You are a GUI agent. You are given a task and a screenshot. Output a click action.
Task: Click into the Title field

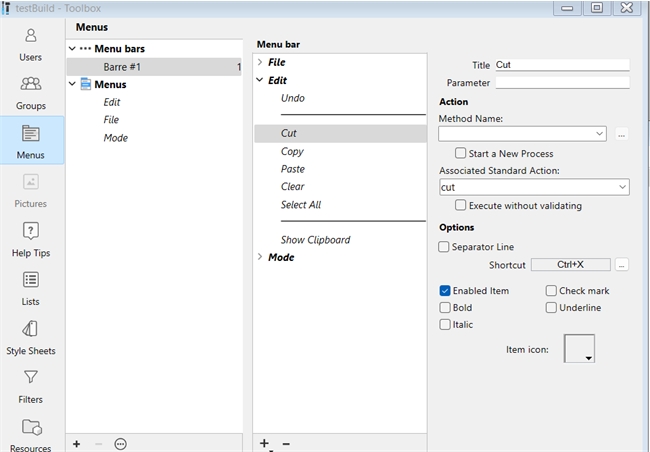point(563,65)
